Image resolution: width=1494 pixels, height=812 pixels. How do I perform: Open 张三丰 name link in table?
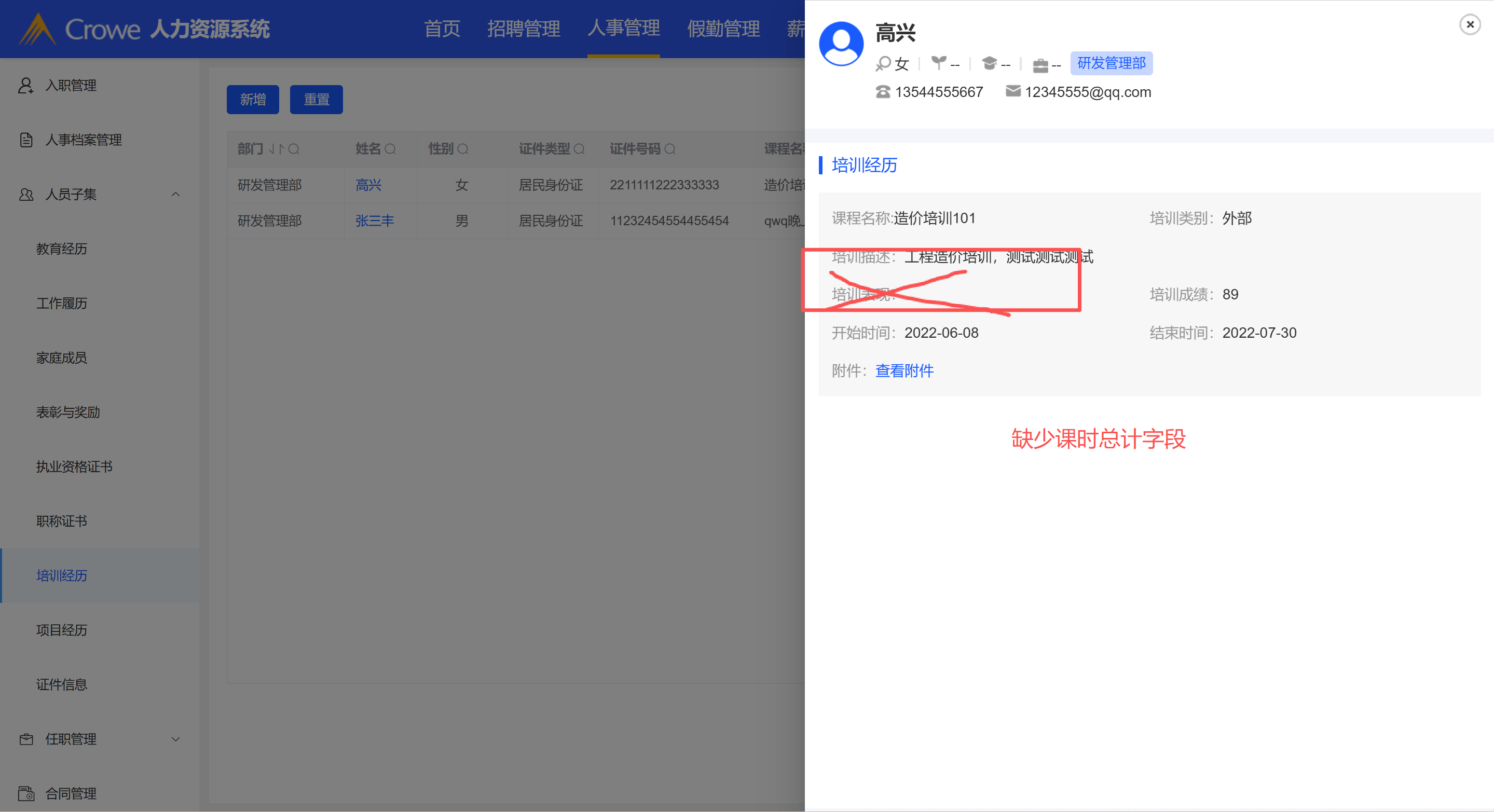374,221
